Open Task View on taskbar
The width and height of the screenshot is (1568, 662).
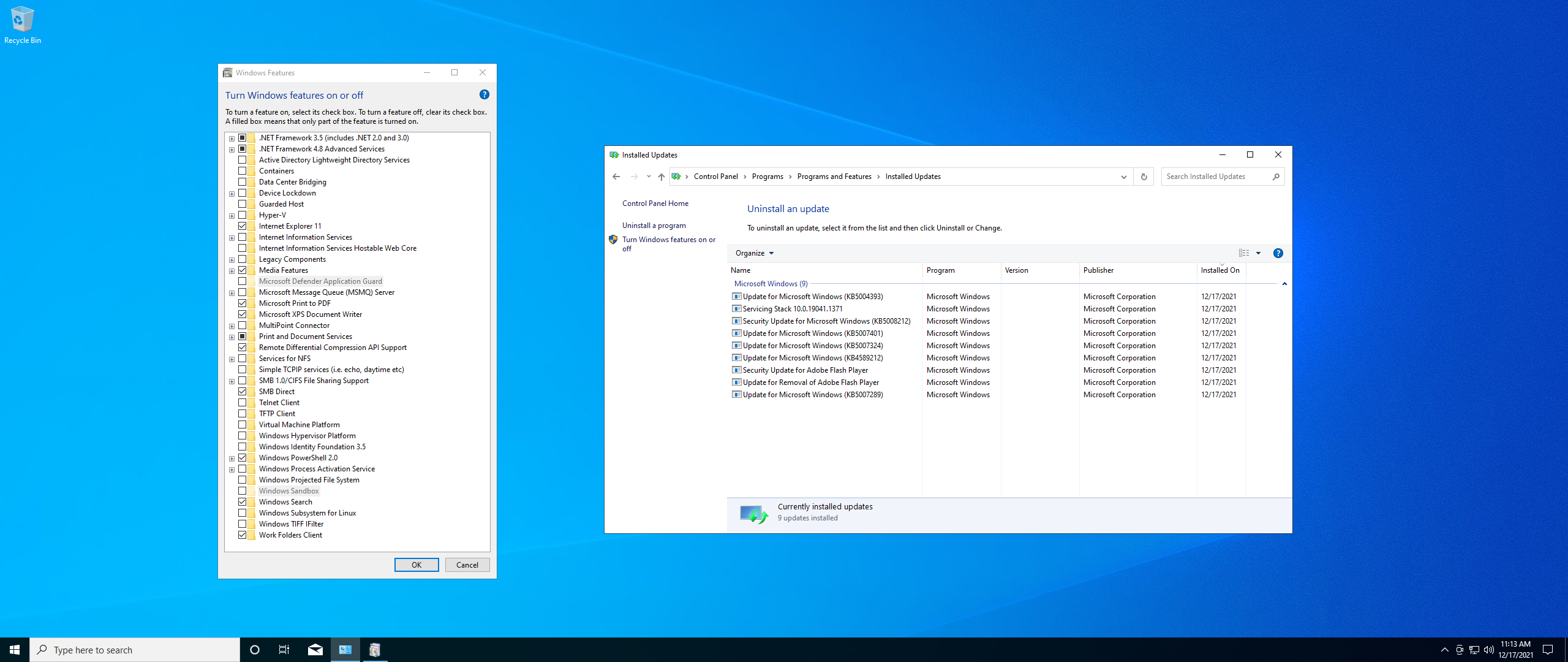284,650
